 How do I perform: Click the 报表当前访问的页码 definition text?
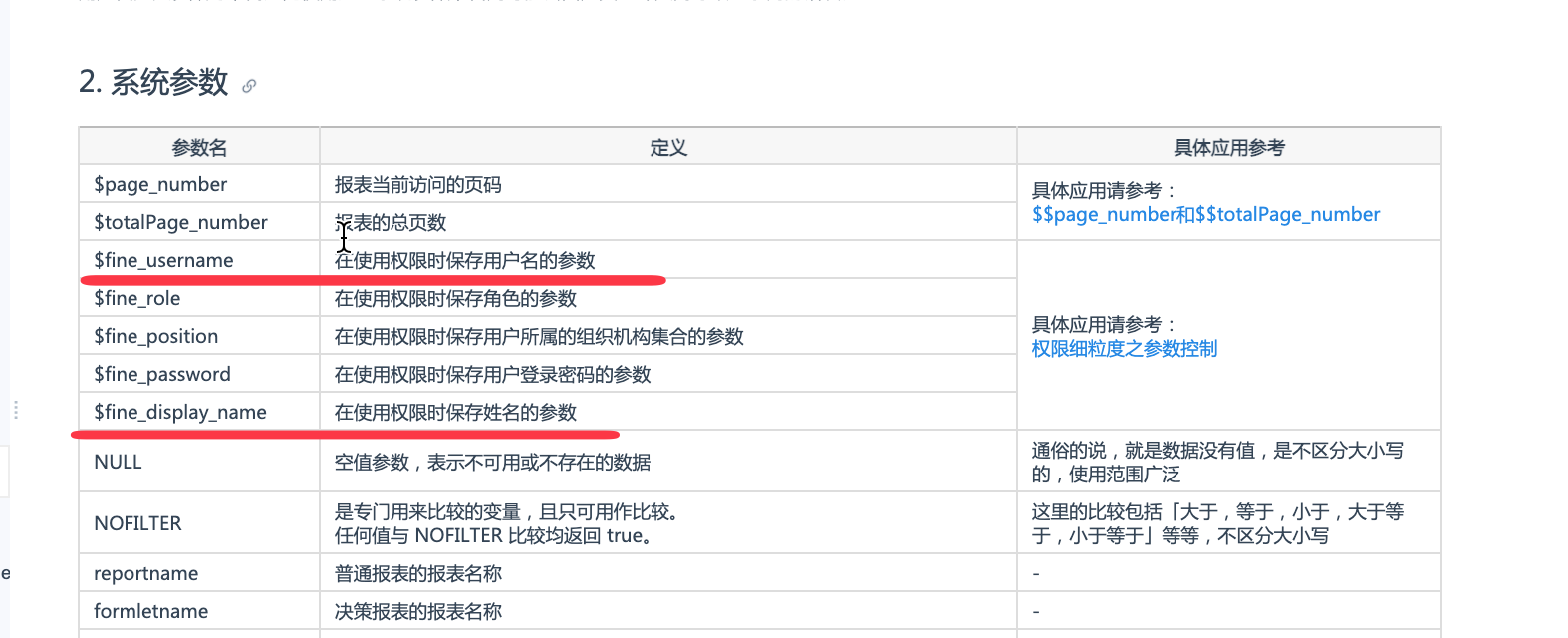tap(417, 185)
